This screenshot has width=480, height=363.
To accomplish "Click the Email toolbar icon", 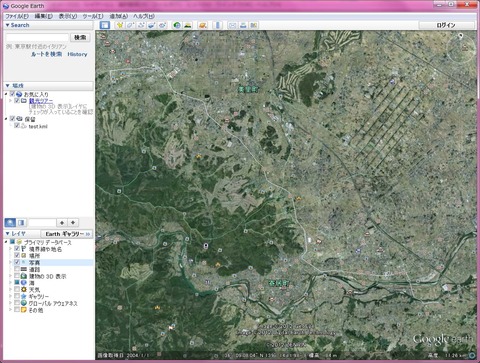I will pyautogui.click(x=232, y=25).
